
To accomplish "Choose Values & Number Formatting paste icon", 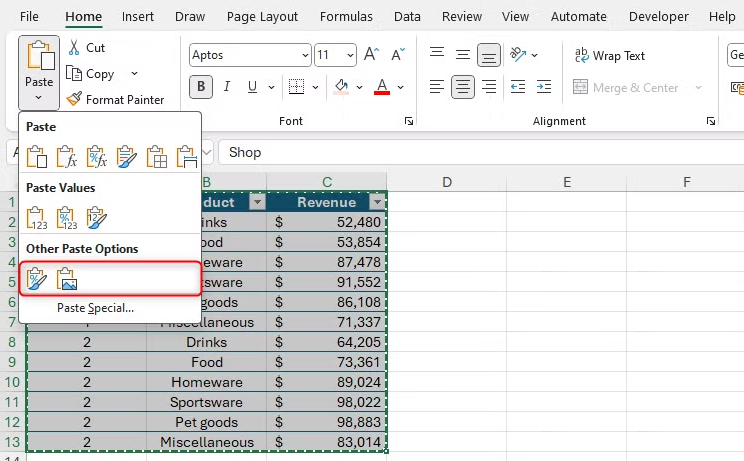I will (67, 218).
